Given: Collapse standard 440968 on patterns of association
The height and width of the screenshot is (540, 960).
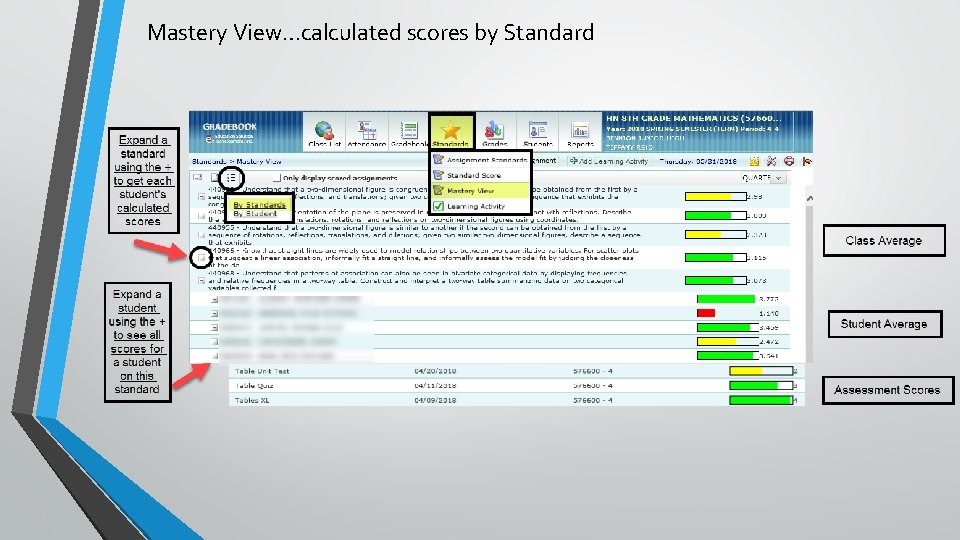Looking at the screenshot, I should (x=201, y=281).
